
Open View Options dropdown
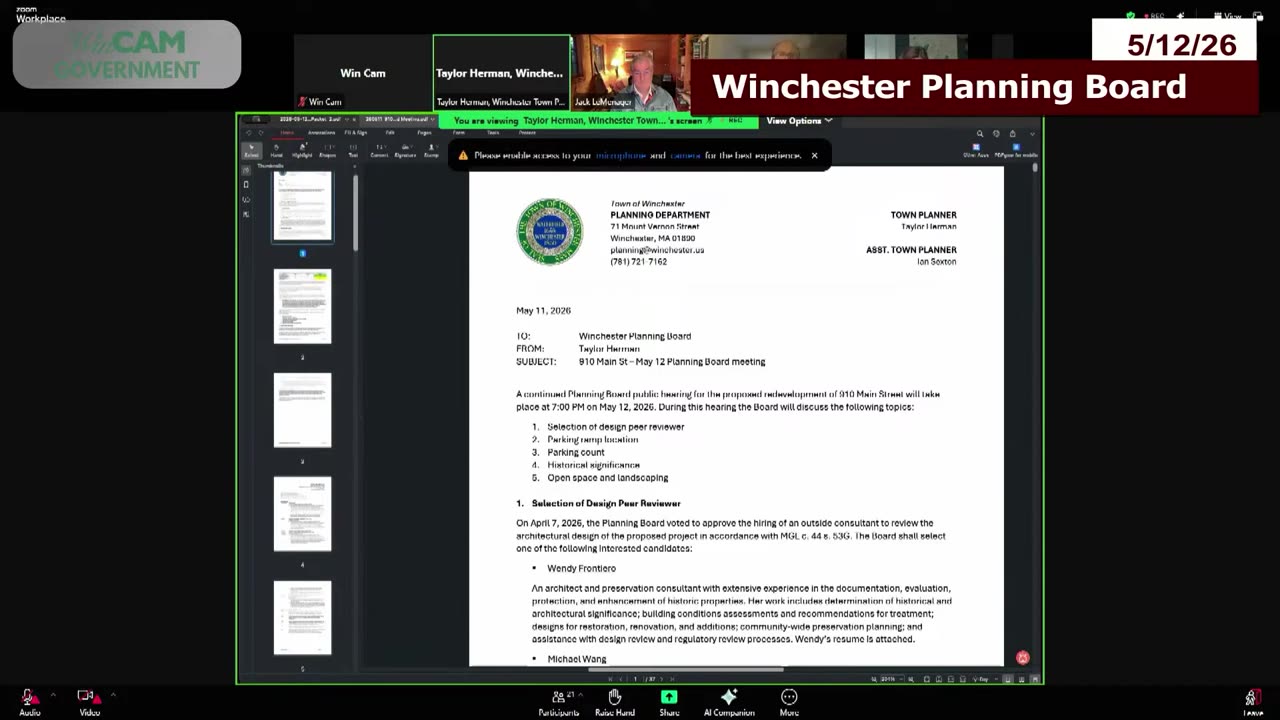(x=799, y=121)
